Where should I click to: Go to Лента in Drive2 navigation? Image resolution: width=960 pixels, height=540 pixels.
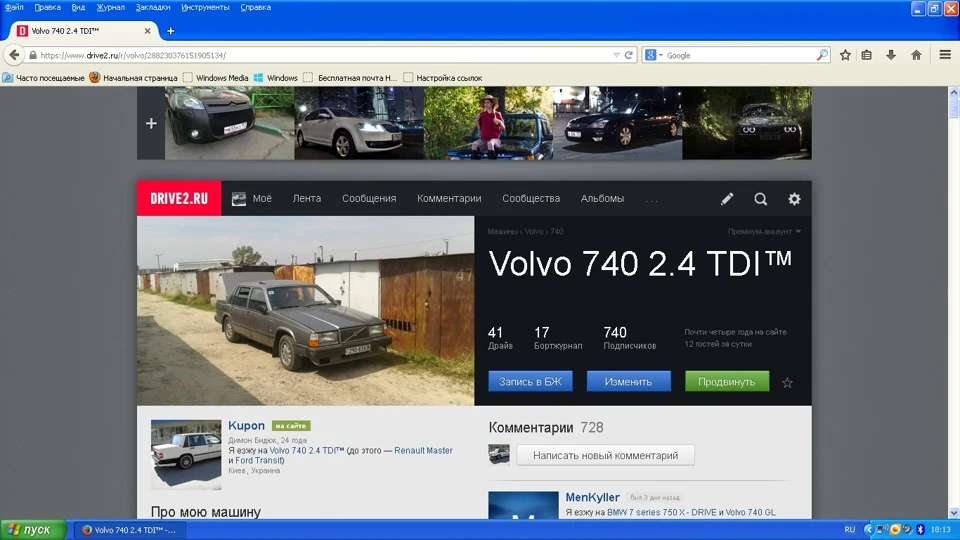click(307, 198)
